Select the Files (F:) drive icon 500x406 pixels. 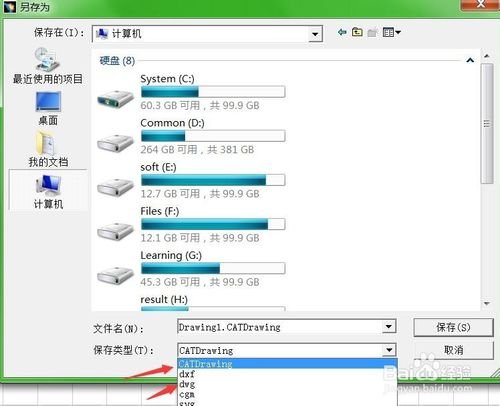(x=115, y=231)
